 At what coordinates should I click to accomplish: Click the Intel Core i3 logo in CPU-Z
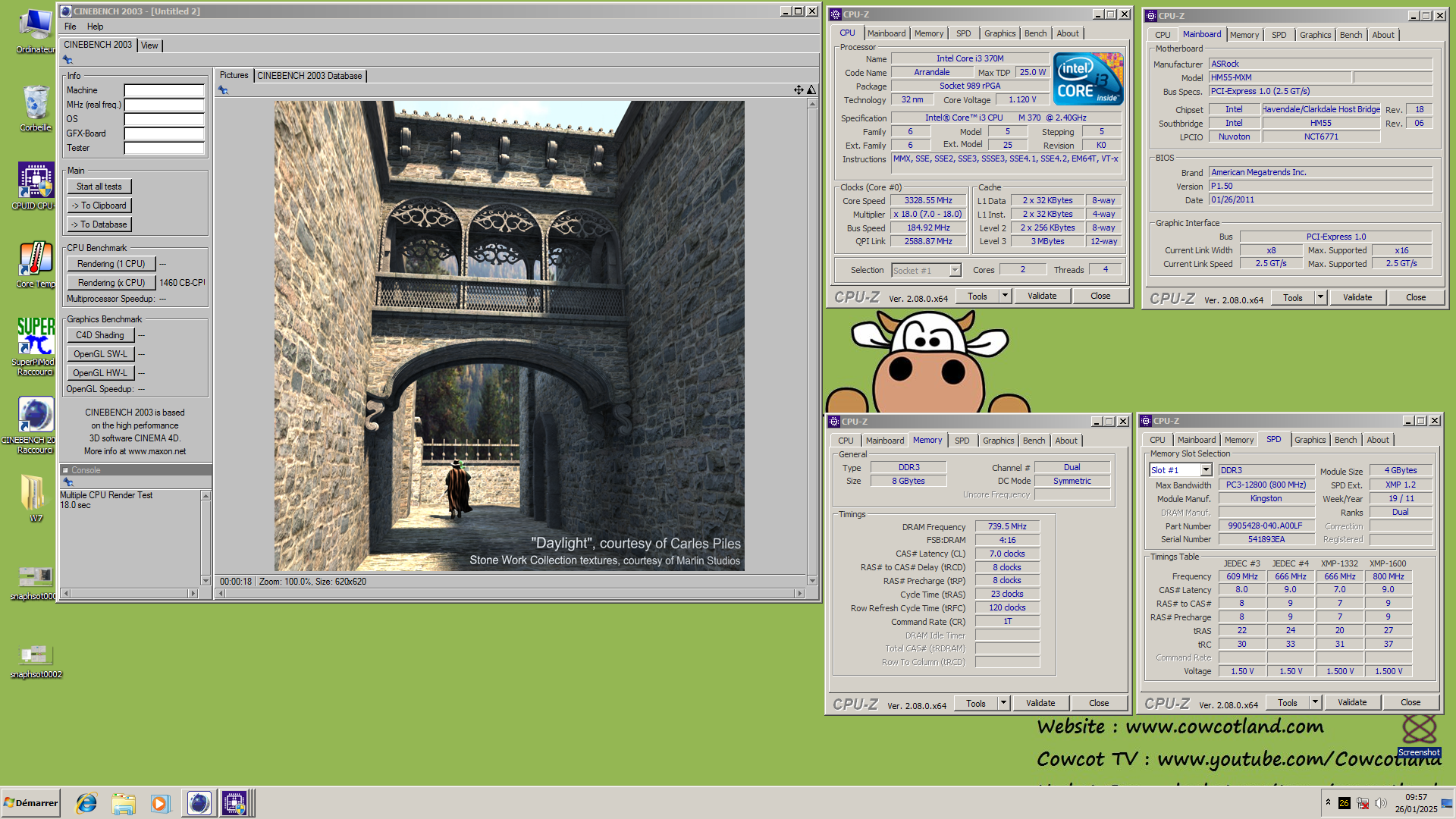[1088, 79]
